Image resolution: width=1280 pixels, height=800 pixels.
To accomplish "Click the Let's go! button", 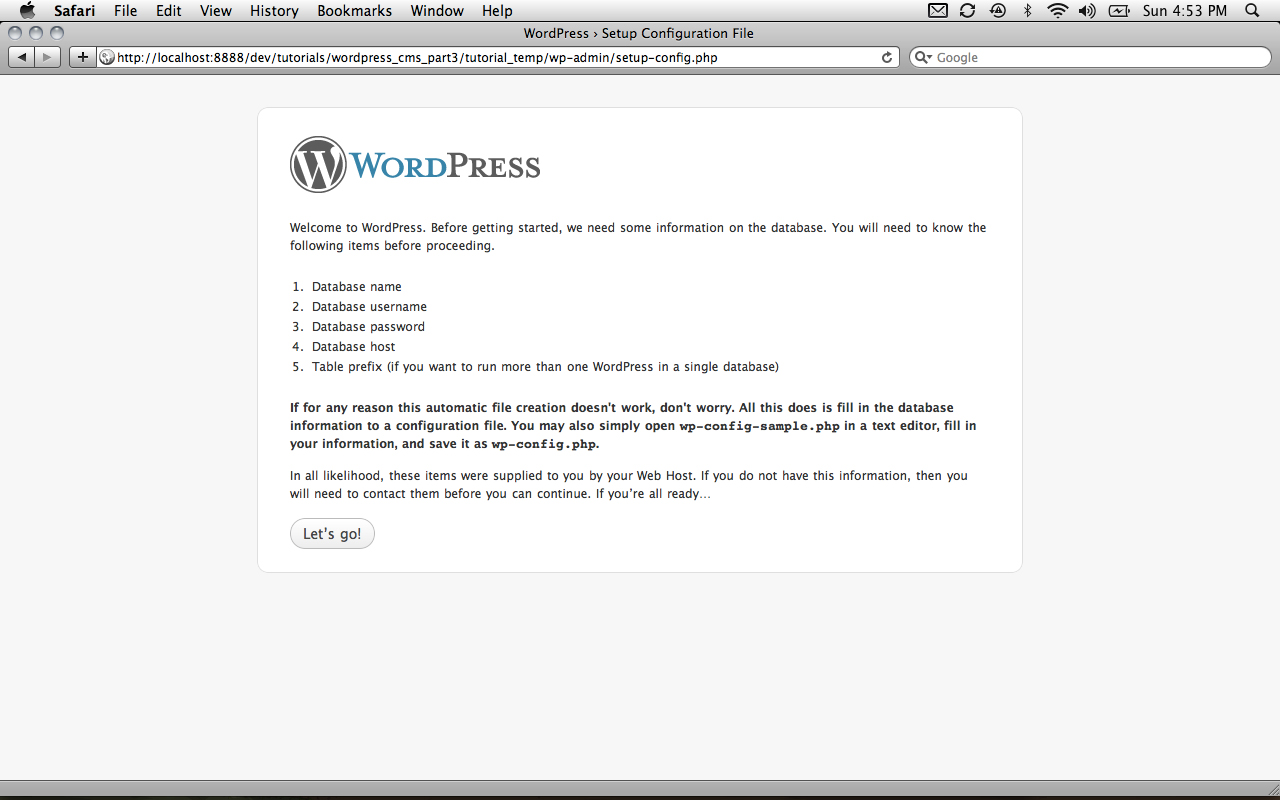I will point(332,534).
